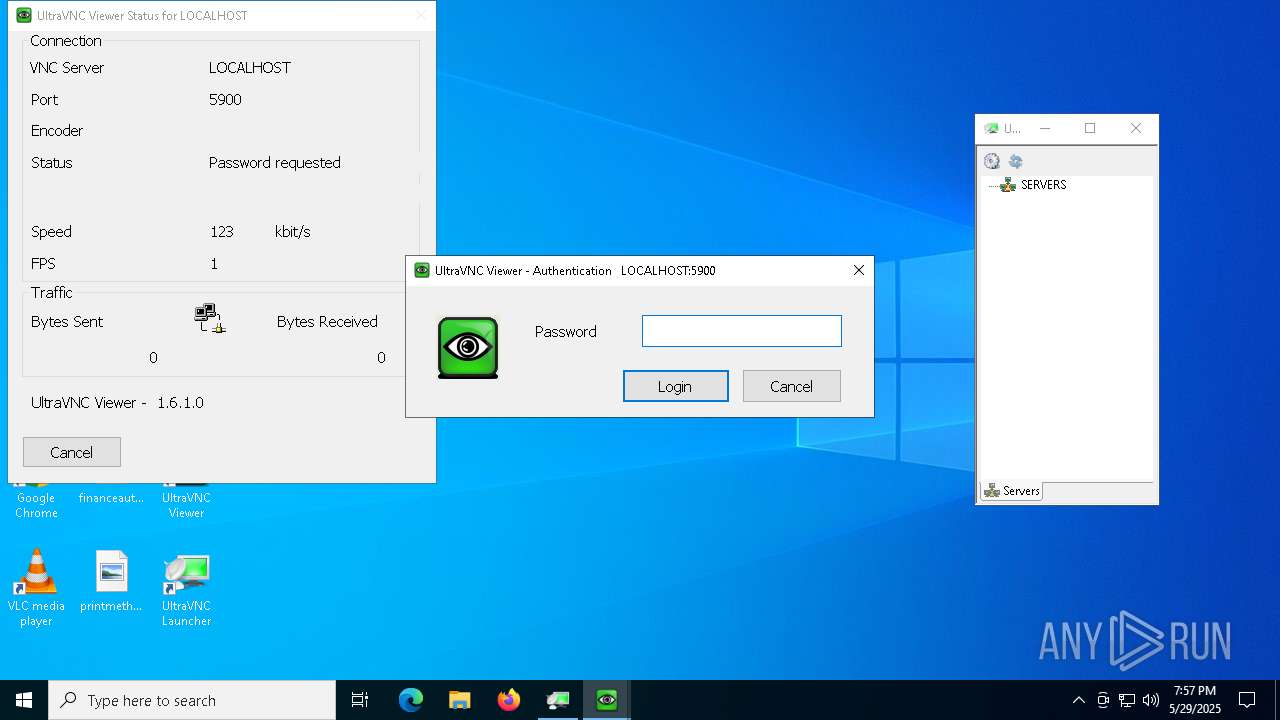Open the notification center icon

[x=1247, y=700]
